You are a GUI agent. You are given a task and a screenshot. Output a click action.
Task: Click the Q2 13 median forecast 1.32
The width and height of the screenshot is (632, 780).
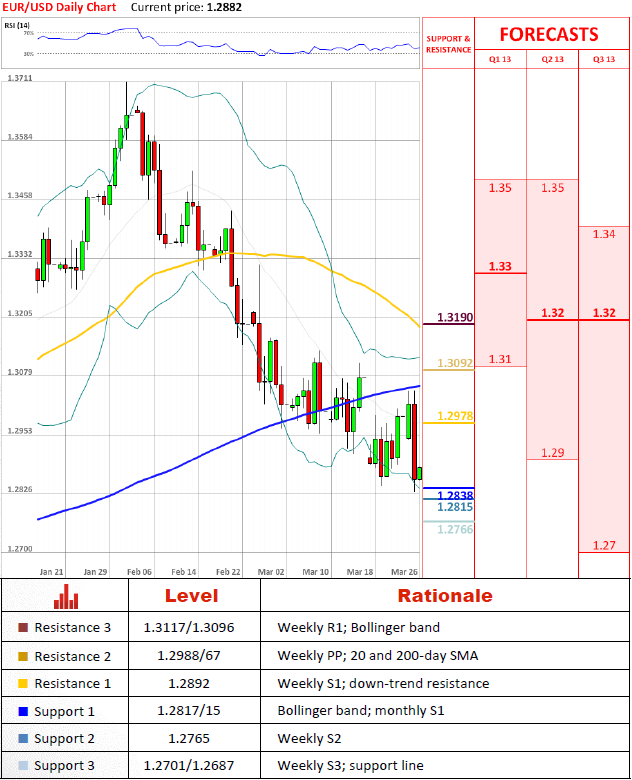pos(553,313)
